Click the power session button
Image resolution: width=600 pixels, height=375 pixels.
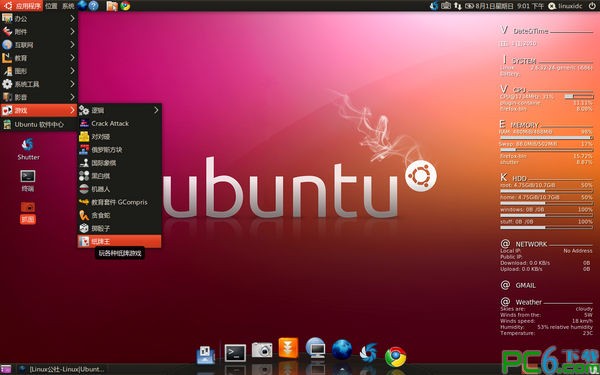[x=592, y=6]
